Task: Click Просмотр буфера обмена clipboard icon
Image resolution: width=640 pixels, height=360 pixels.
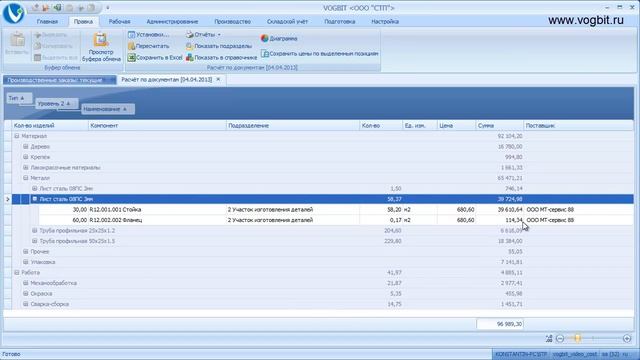Action: (x=100, y=40)
